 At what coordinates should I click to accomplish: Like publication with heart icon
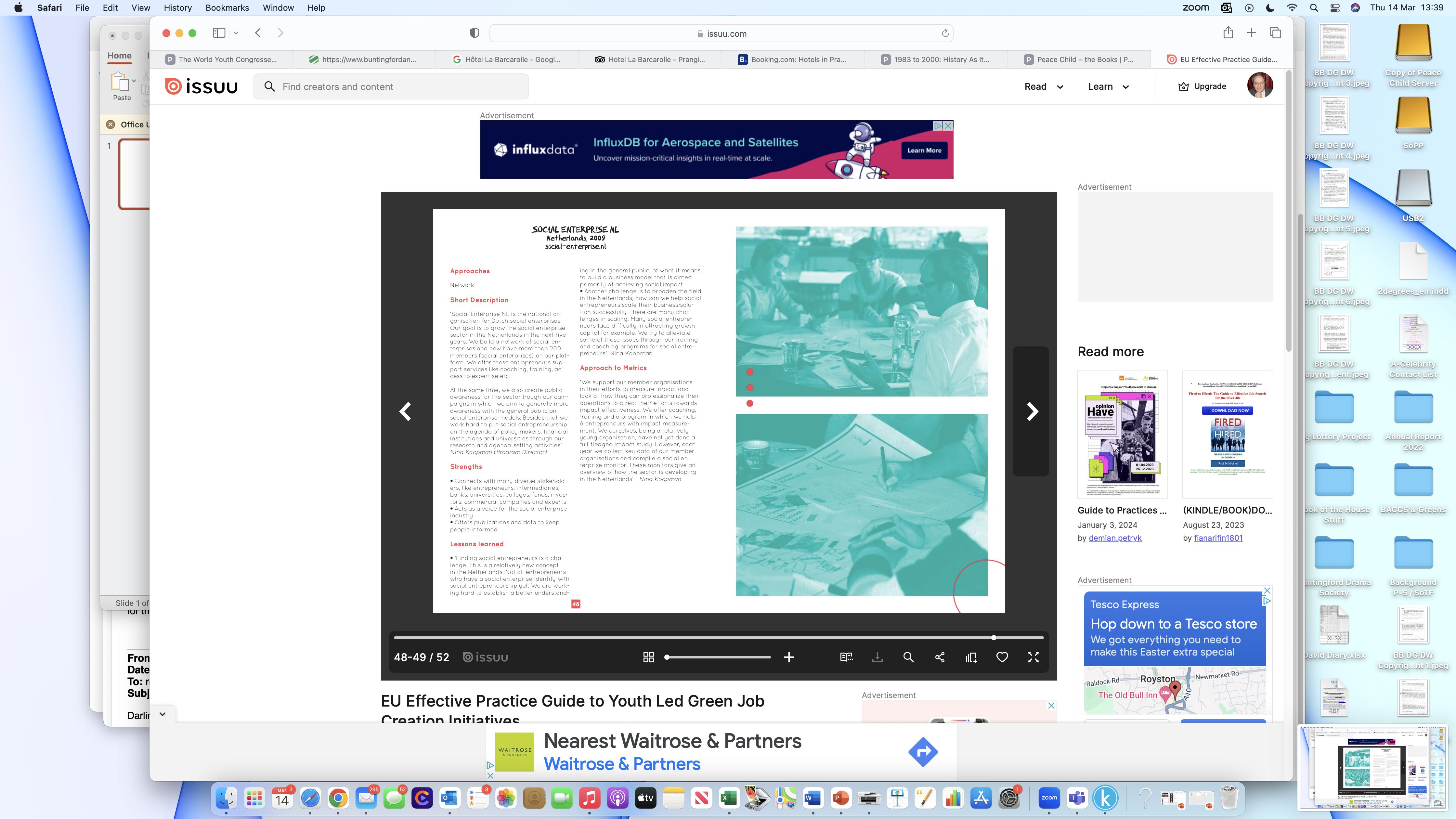tap(1002, 657)
